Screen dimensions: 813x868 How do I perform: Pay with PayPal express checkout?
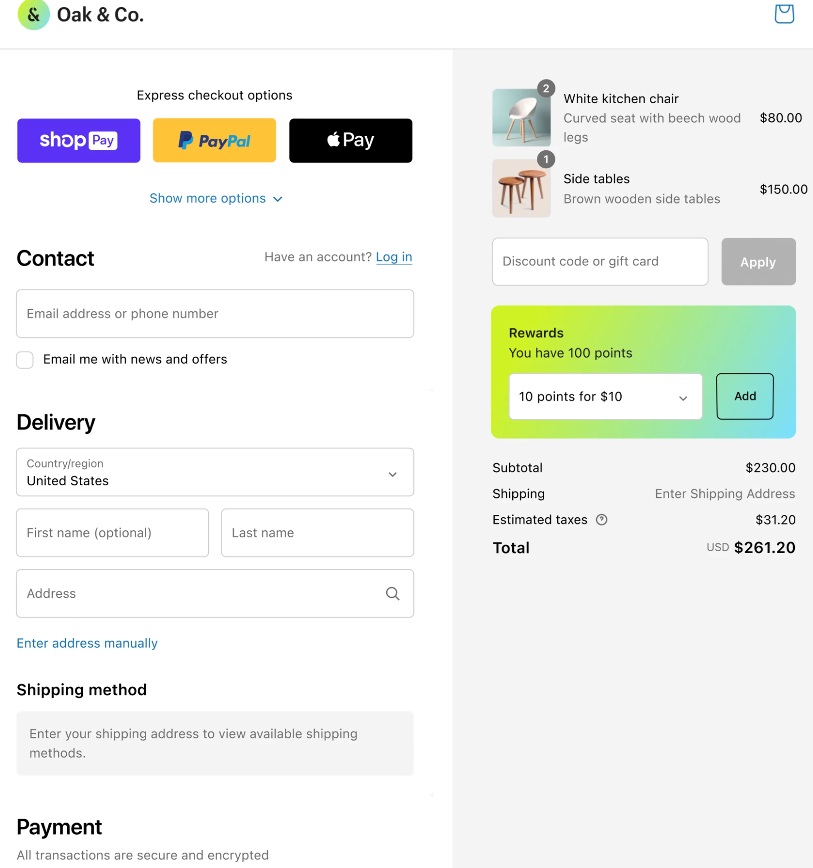tap(214, 141)
